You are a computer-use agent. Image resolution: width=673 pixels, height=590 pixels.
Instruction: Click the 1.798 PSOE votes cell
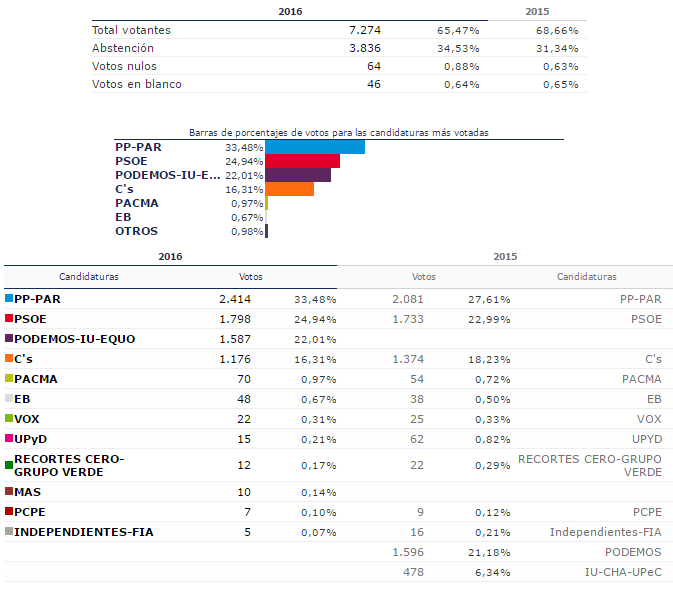pyautogui.click(x=235, y=319)
